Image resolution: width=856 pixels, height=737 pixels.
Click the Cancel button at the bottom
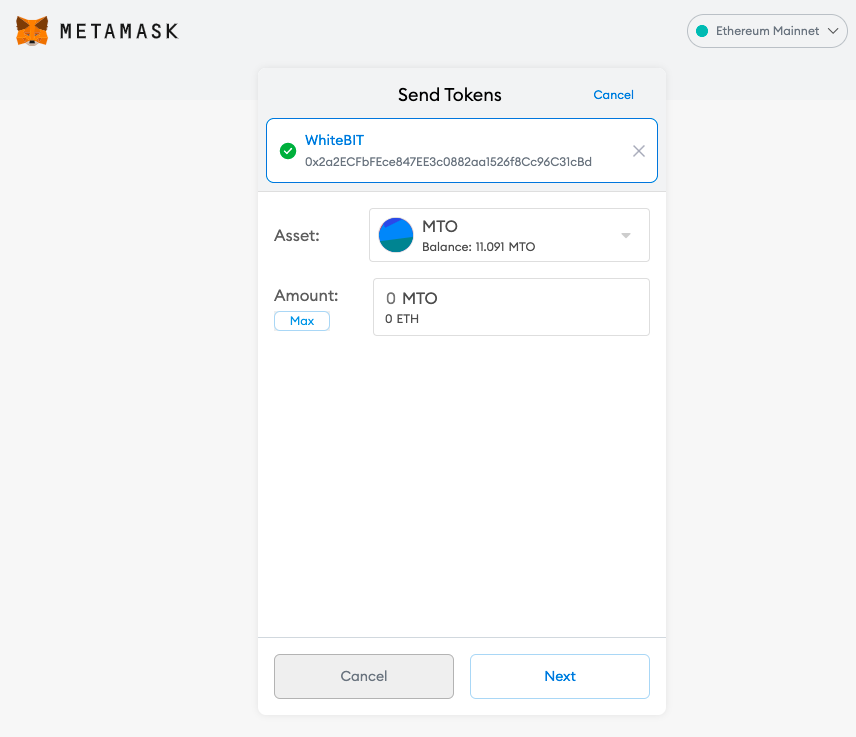coord(364,676)
